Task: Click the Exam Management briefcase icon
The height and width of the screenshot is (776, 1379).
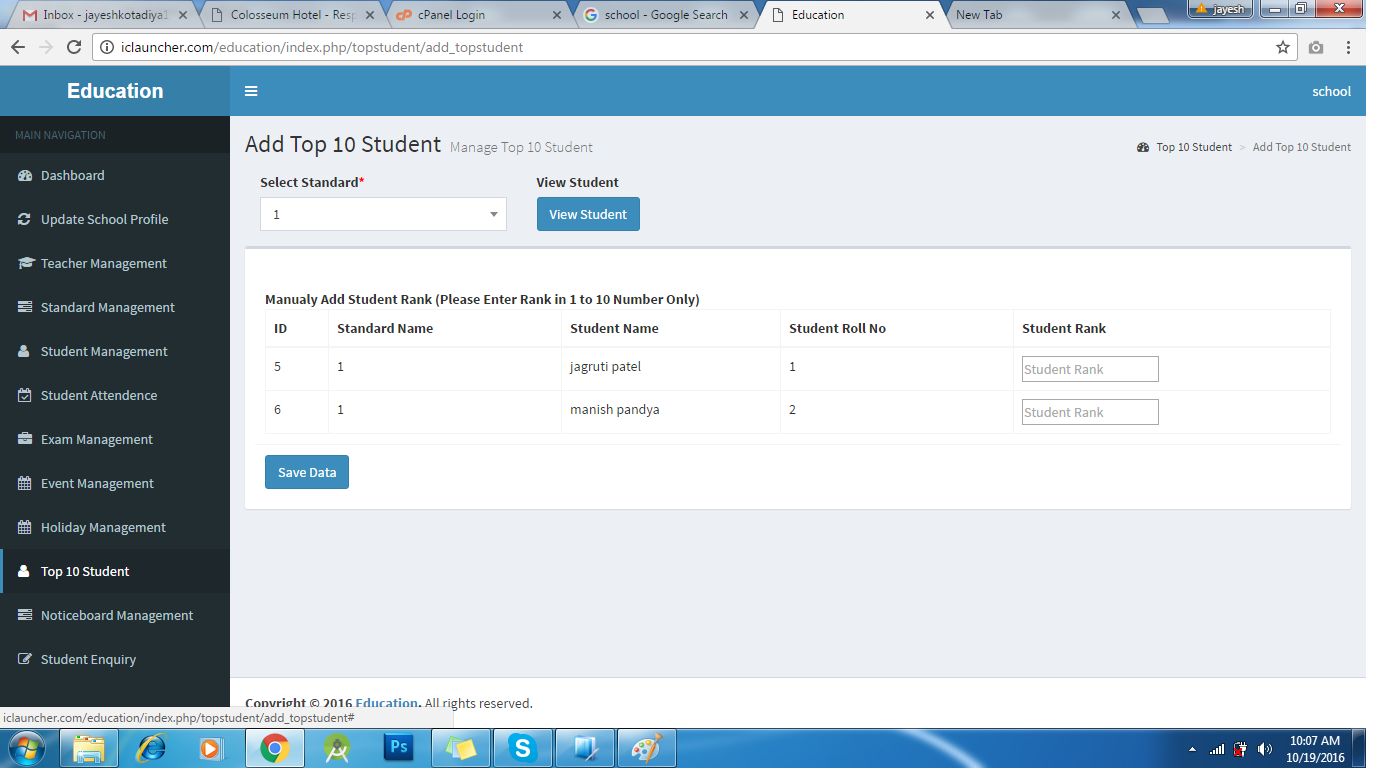Action: [x=25, y=439]
